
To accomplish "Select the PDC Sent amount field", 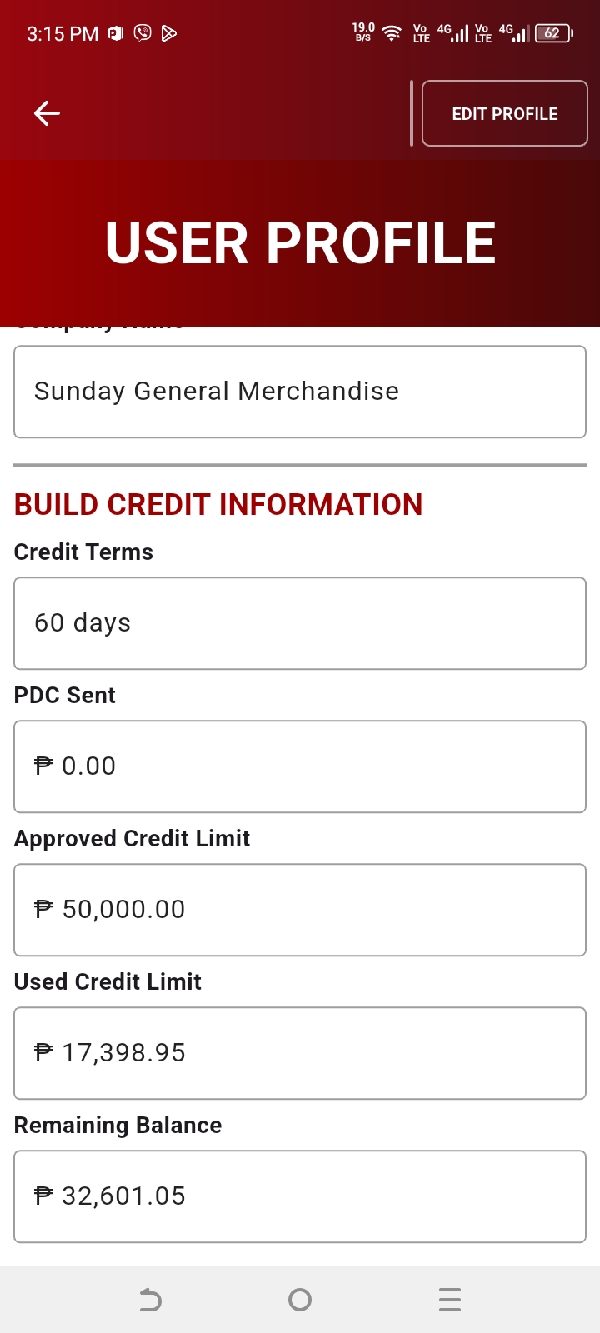I will point(300,766).
